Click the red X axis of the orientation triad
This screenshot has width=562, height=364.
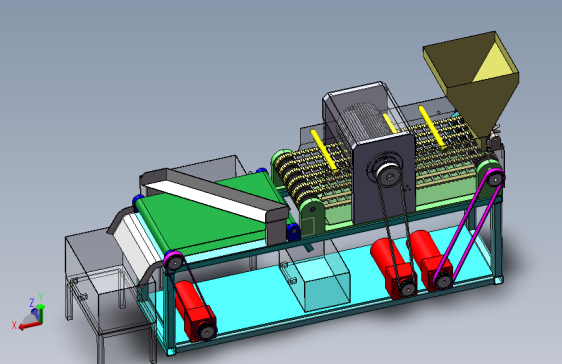coord(30,325)
